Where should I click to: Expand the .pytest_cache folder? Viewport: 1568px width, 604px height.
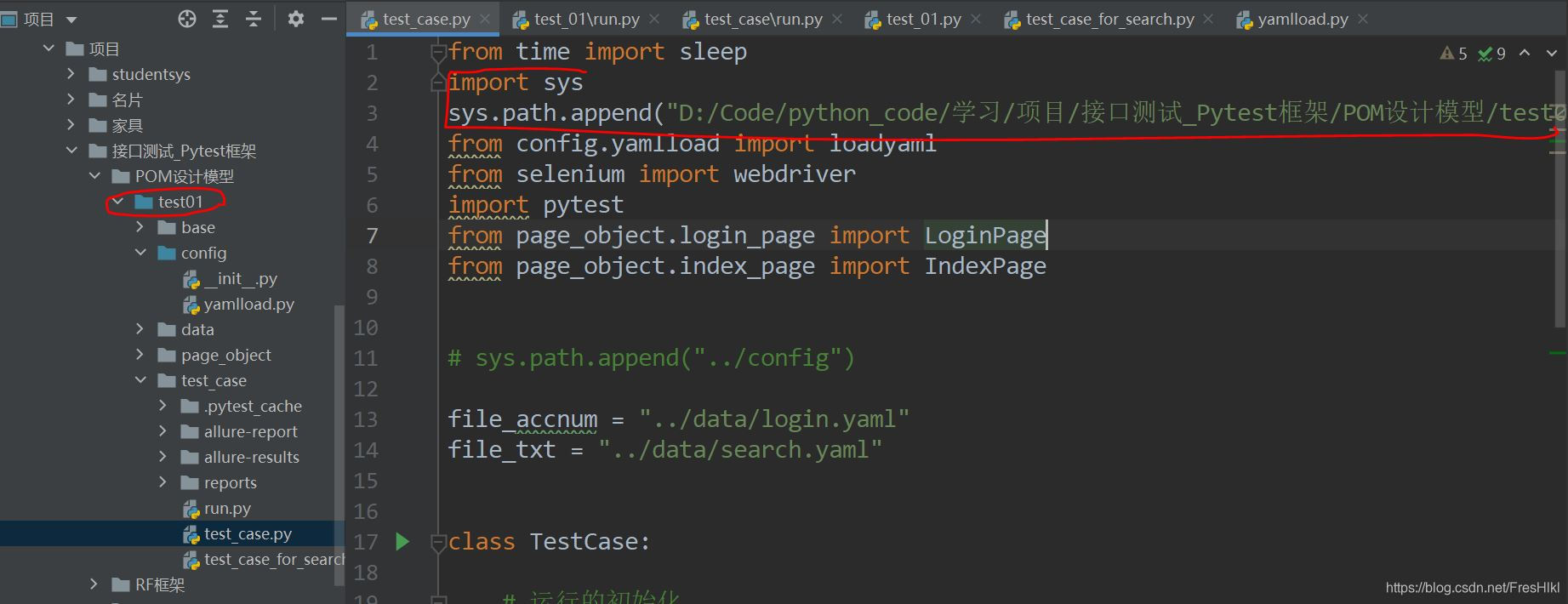click(163, 406)
